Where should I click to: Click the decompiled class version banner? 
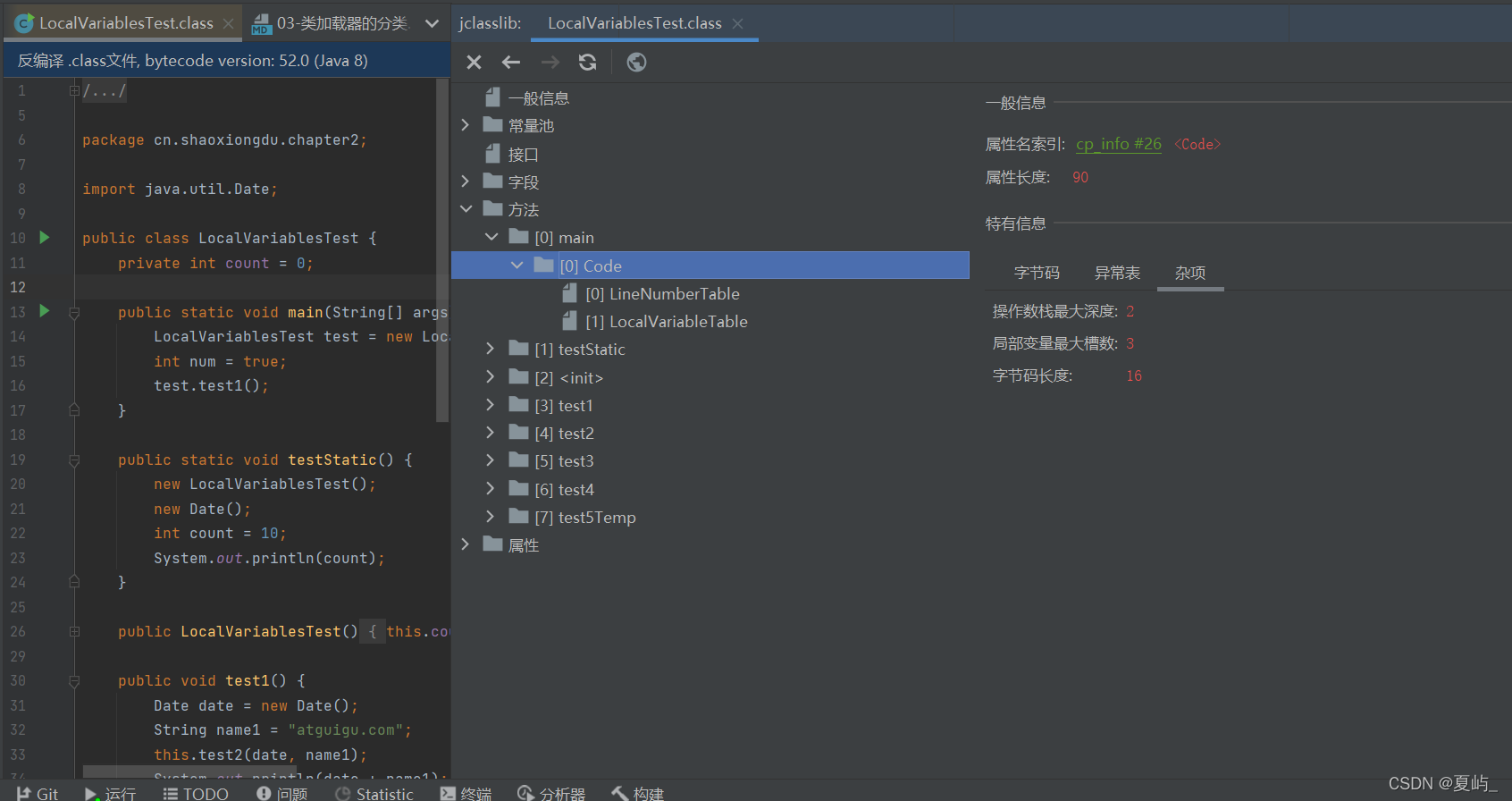[227, 60]
